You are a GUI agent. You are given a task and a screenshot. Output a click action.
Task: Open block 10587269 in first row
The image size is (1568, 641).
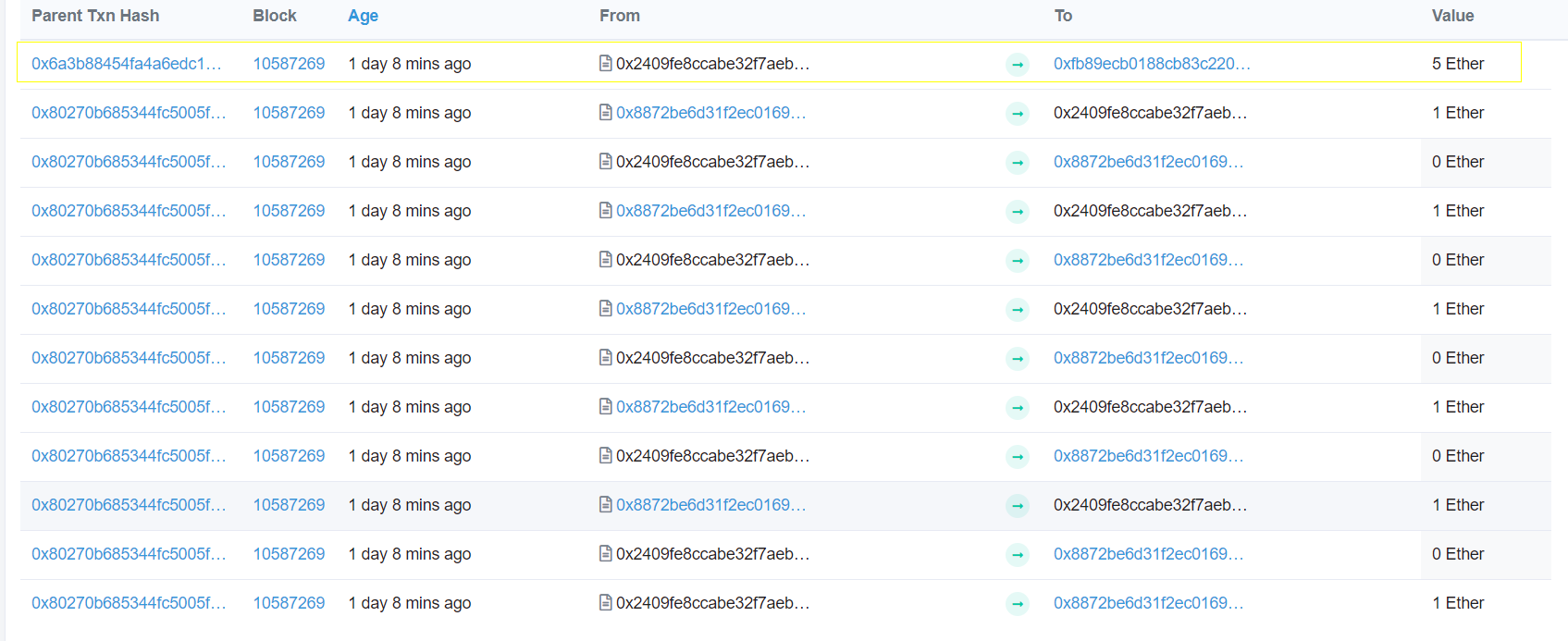(x=289, y=64)
